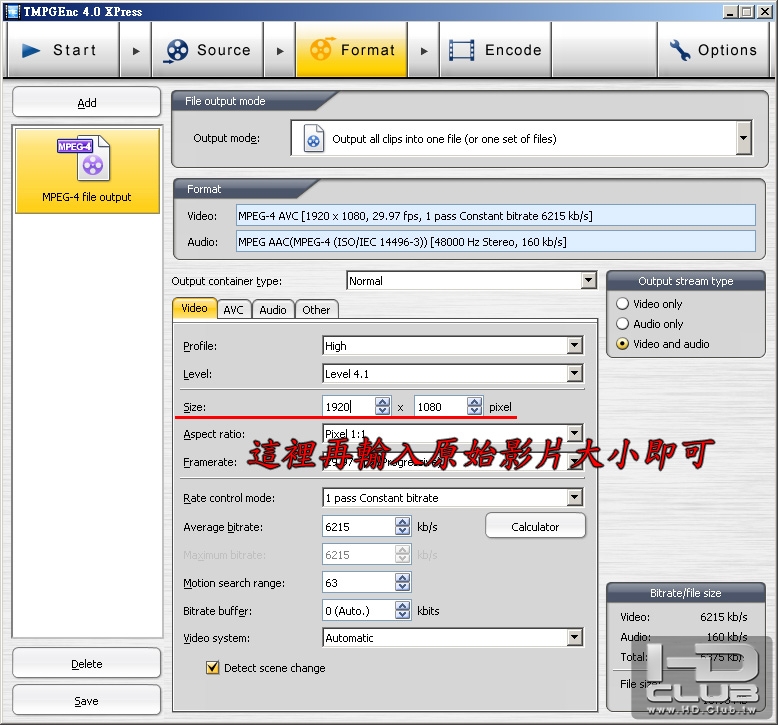Image resolution: width=778 pixels, height=725 pixels.
Task: Expand the Aspect ratio dropdown
Action: pyautogui.click(x=575, y=433)
